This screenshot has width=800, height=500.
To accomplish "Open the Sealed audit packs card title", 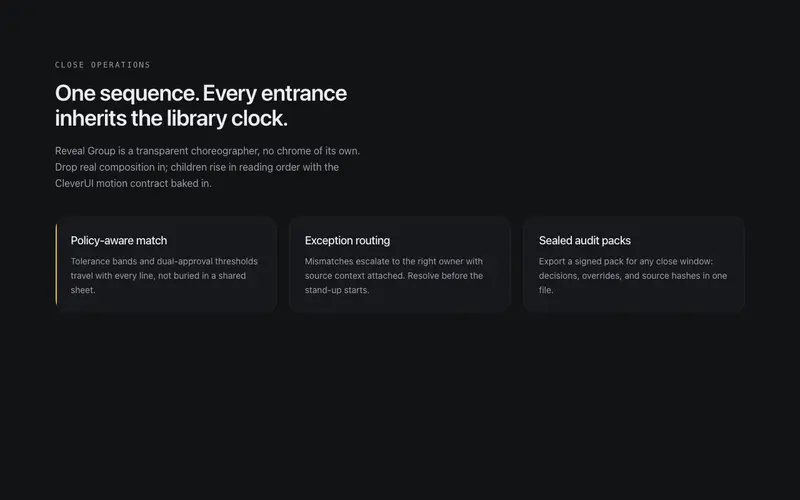I will 585,240.
